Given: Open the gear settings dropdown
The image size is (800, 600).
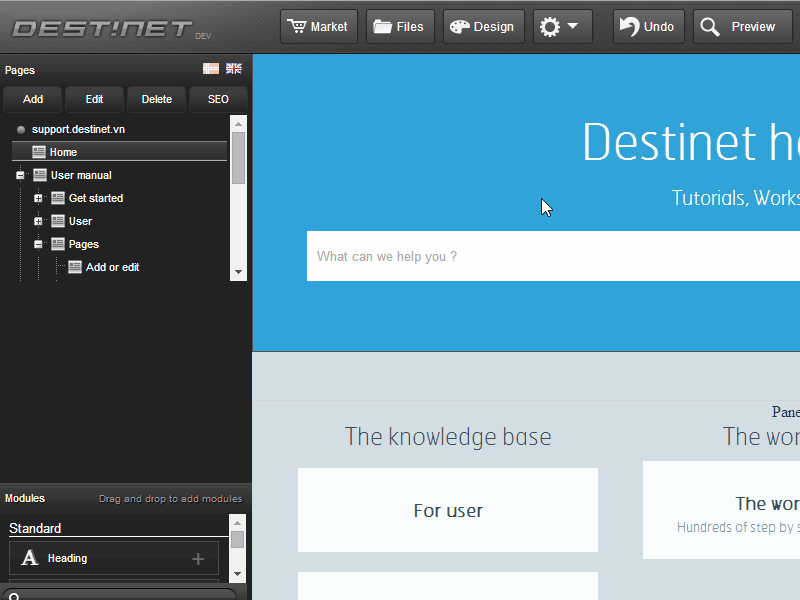Looking at the screenshot, I should pyautogui.click(x=562, y=27).
